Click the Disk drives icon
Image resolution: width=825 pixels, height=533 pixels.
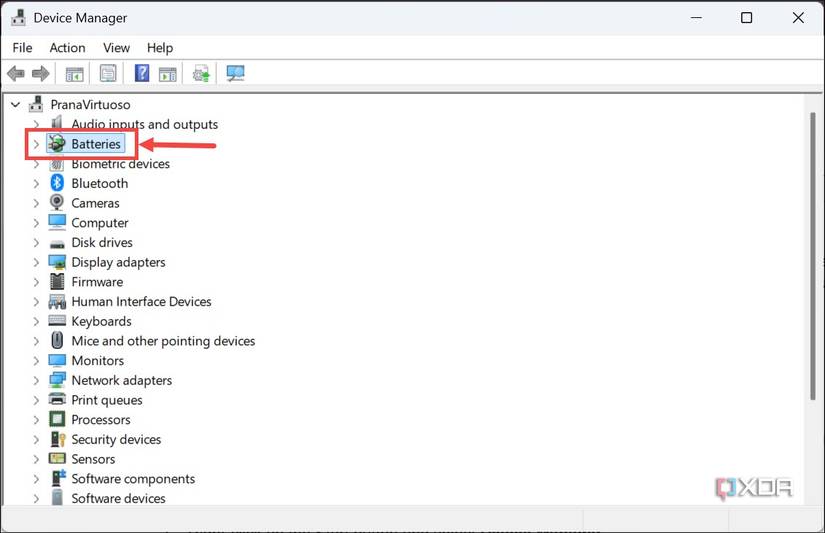[57, 244]
